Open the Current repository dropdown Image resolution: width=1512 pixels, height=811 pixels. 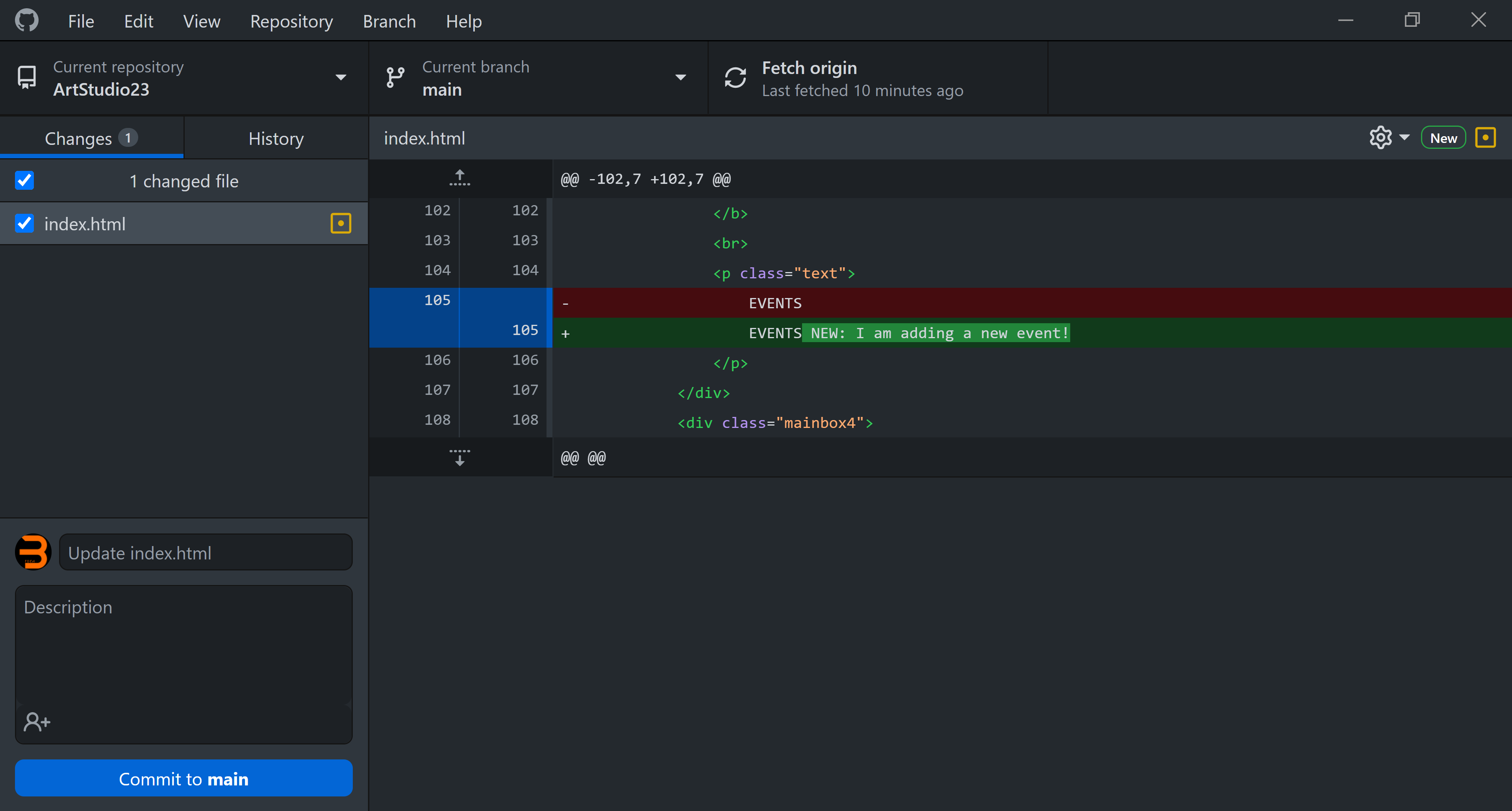[184, 78]
